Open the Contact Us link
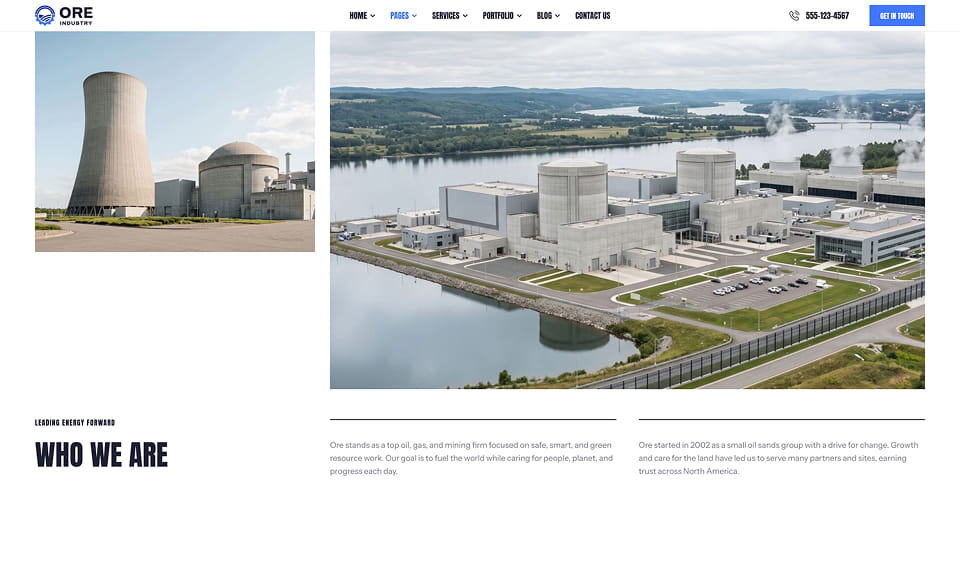960x576 pixels. click(593, 16)
